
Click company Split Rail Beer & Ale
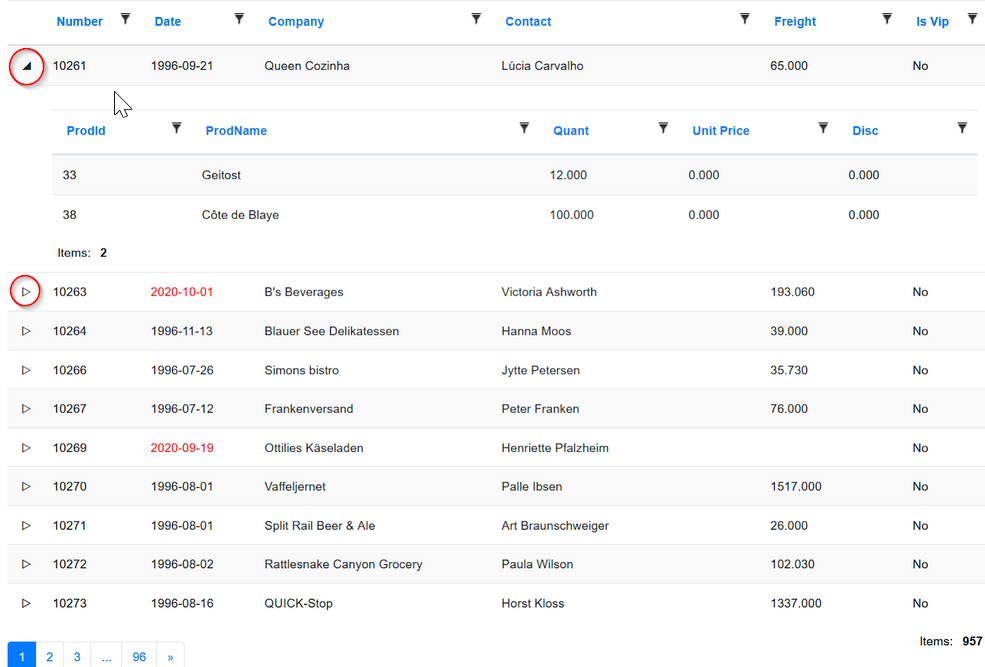(x=319, y=526)
